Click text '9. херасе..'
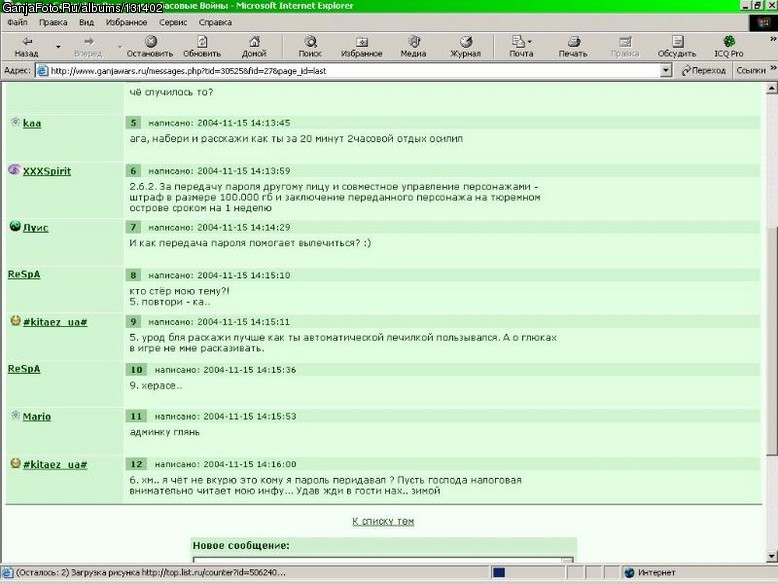Image resolution: width=778 pixels, height=584 pixels. point(156,386)
